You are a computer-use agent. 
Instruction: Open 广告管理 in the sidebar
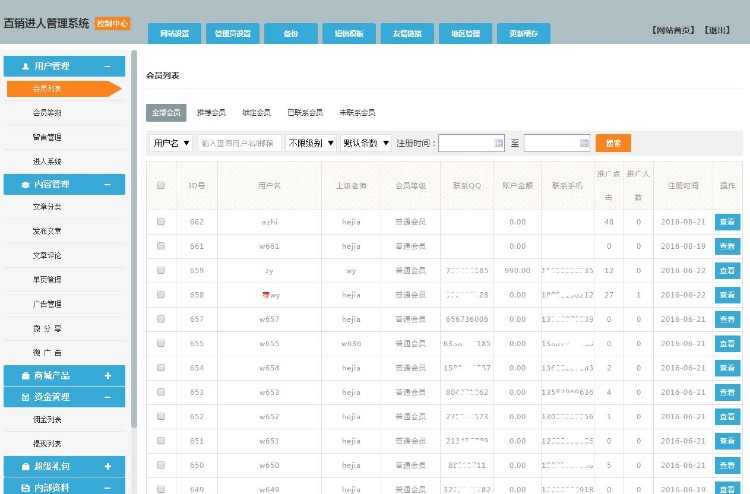(x=47, y=304)
